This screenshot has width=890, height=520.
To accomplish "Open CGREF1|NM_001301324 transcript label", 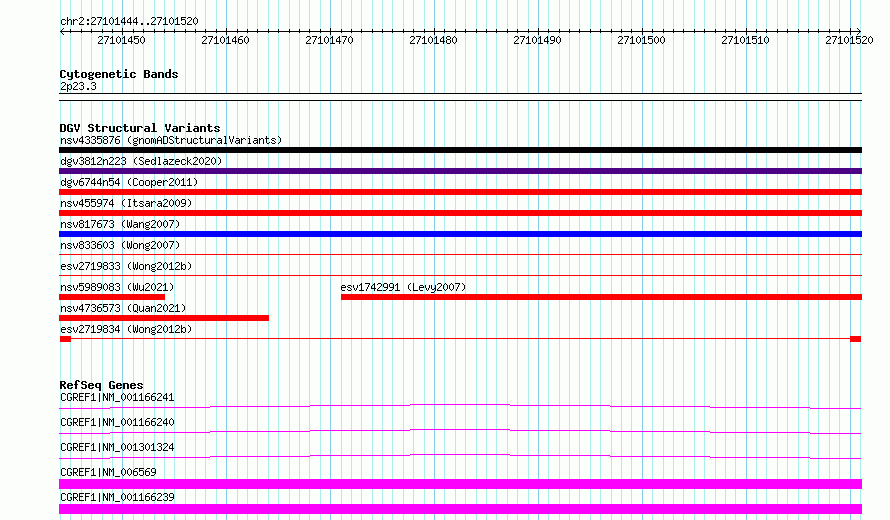I will click(x=117, y=447).
